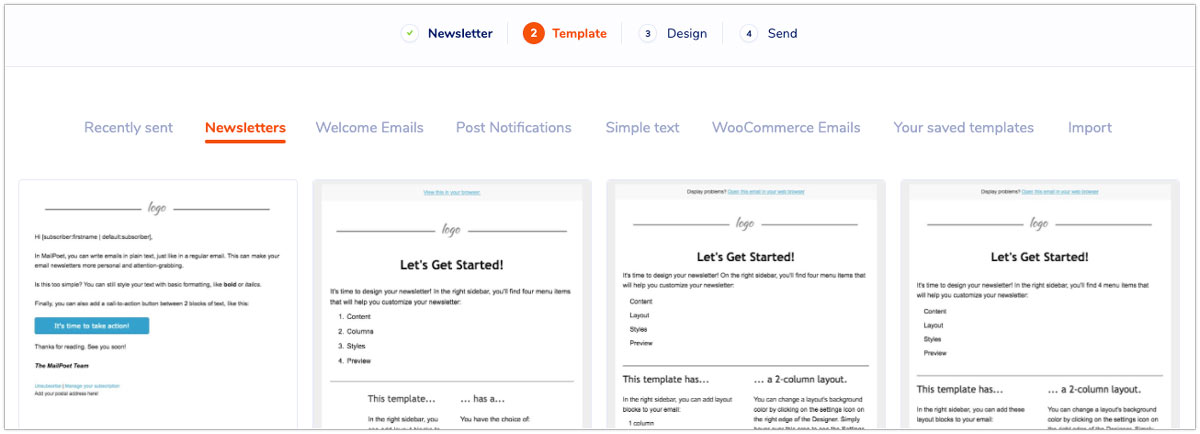Select the Template step label
This screenshot has width=1200, height=434.
pos(579,33)
